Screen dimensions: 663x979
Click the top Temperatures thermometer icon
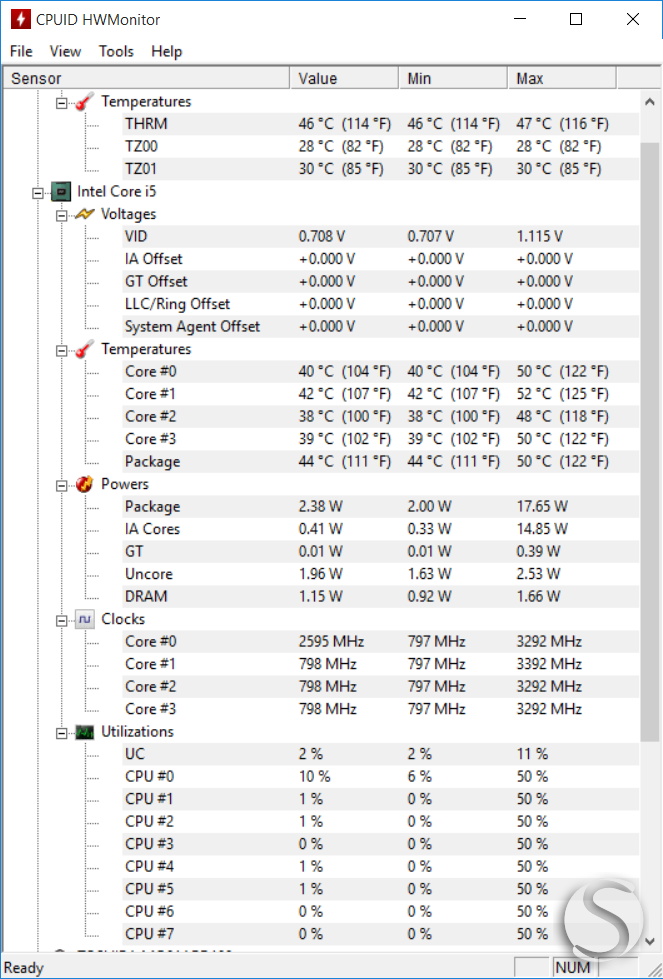pos(86,102)
